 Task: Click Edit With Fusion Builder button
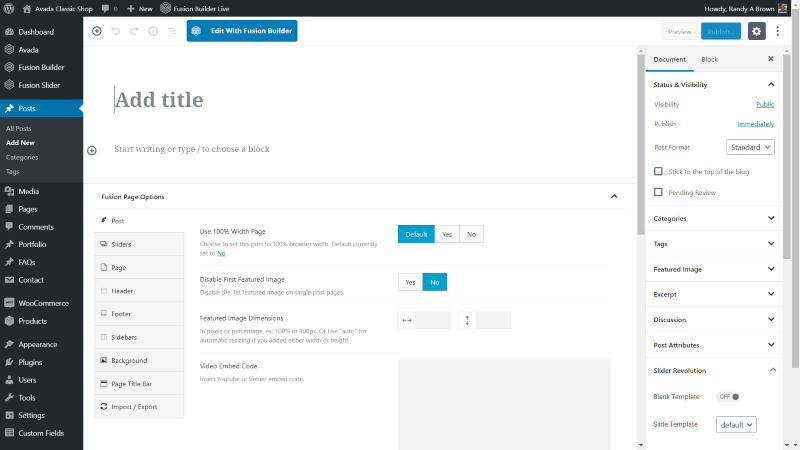pyautogui.click(x=242, y=31)
